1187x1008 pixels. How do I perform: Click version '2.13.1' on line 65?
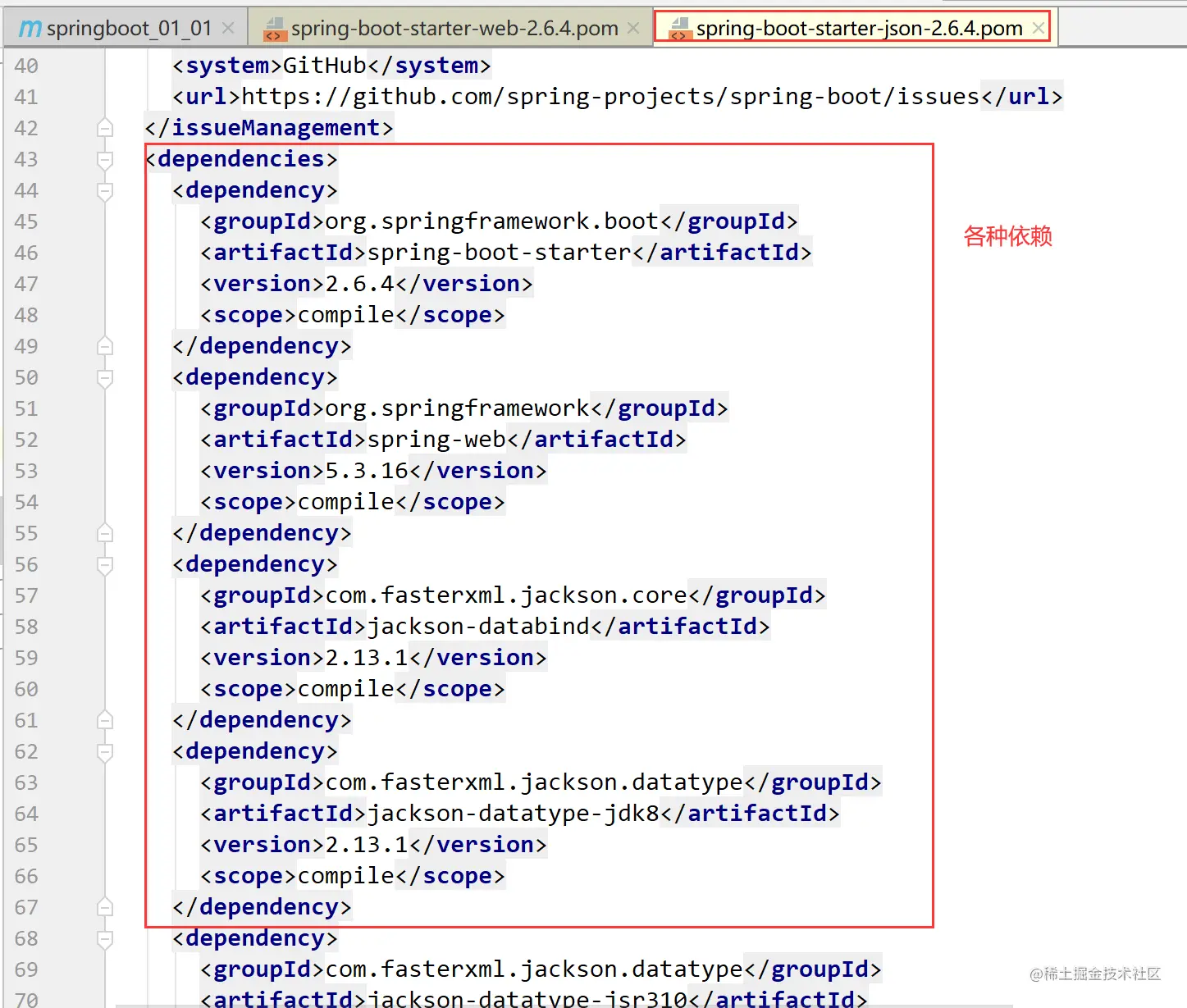(367, 845)
